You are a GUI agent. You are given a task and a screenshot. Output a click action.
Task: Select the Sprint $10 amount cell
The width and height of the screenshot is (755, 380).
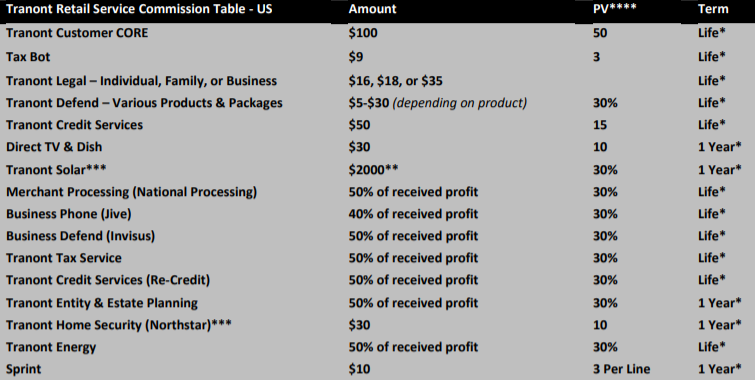[359, 369]
